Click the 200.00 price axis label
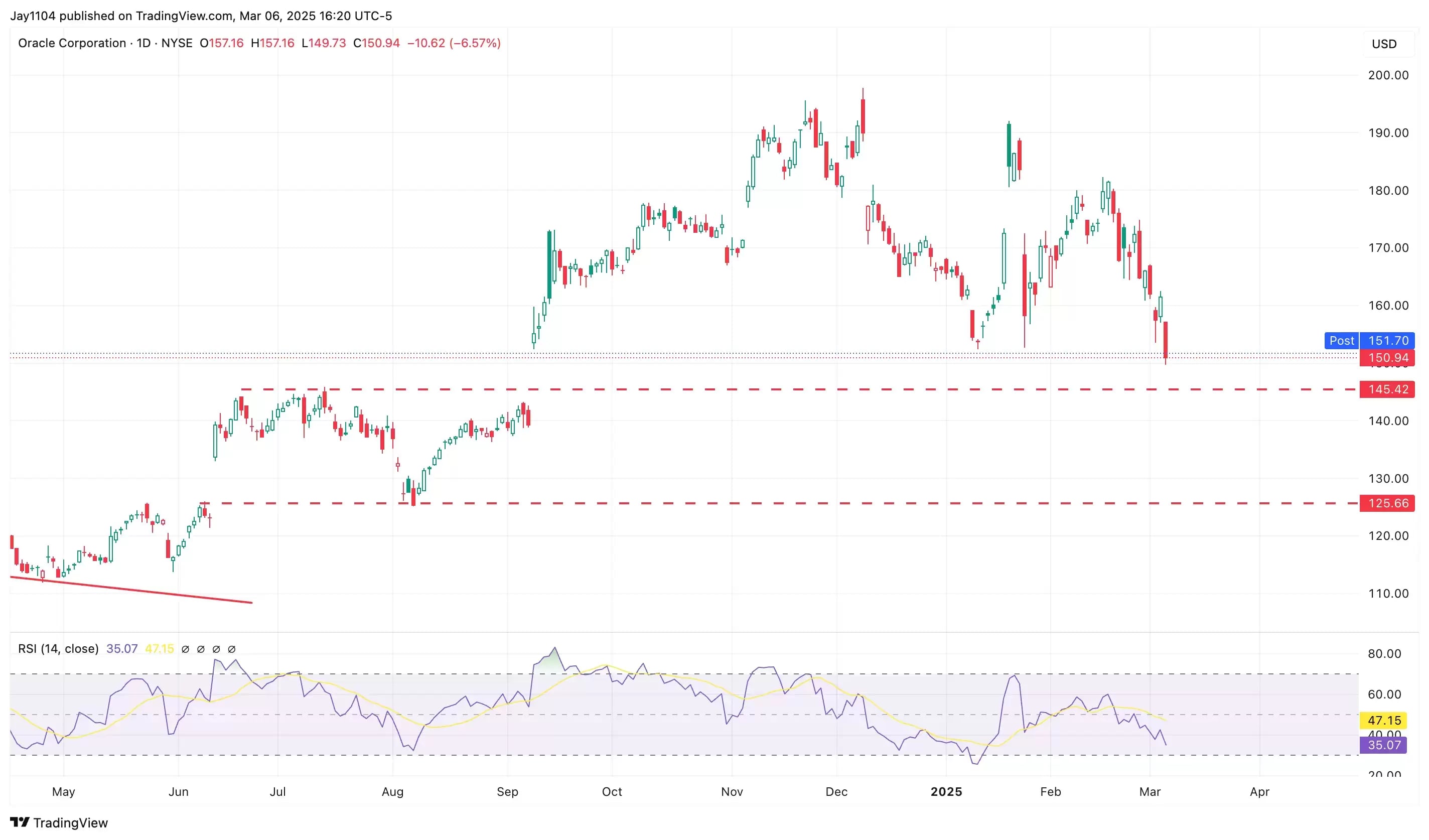Image resolution: width=1429 pixels, height=840 pixels. tap(1387, 75)
